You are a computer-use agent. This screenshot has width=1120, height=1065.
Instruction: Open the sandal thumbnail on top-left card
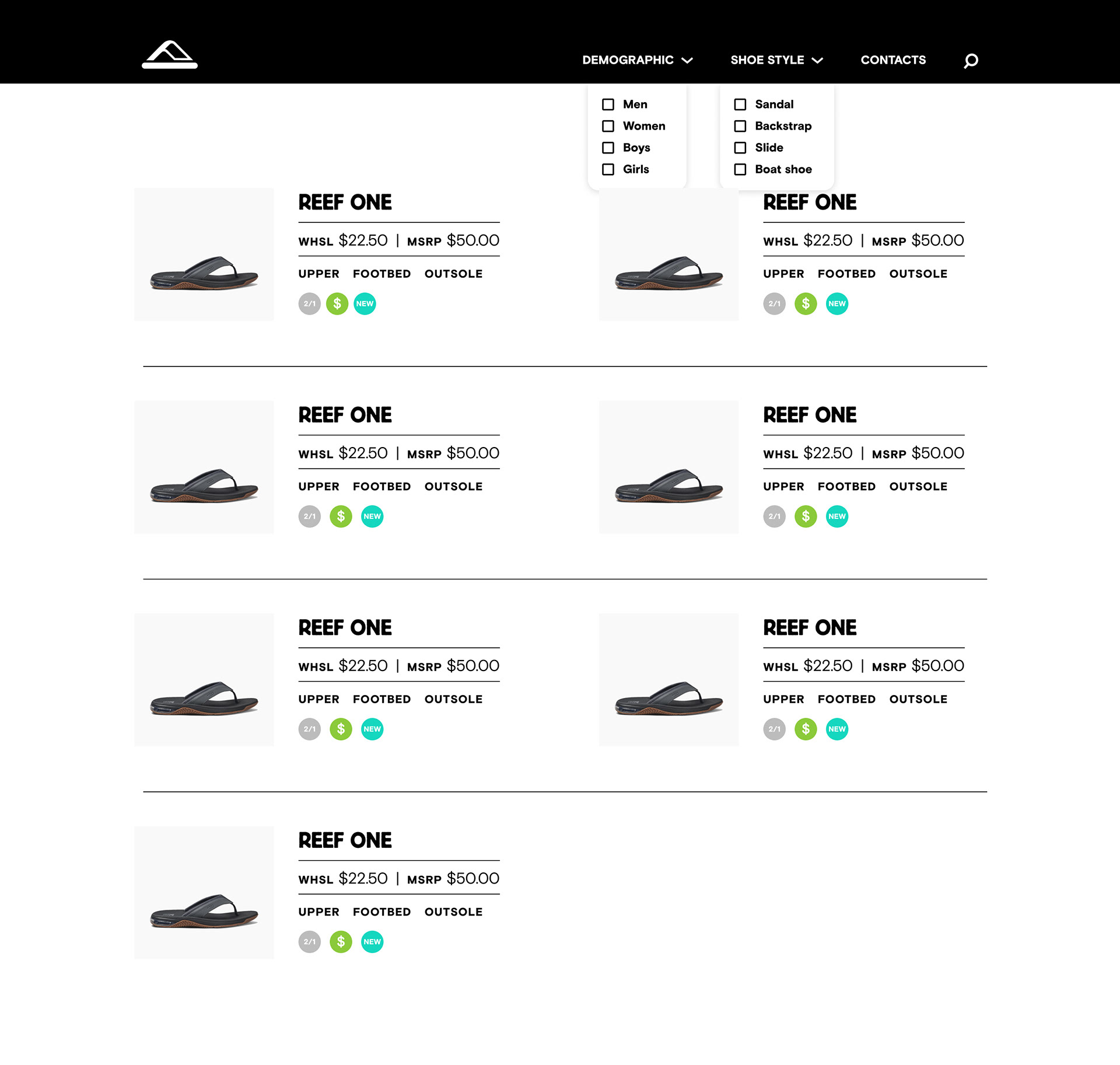(204, 254)
